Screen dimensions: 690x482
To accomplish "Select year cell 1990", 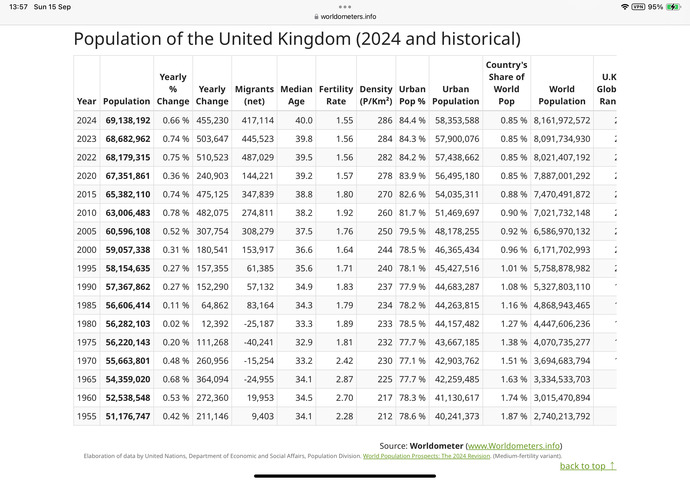I will point(86,287).
